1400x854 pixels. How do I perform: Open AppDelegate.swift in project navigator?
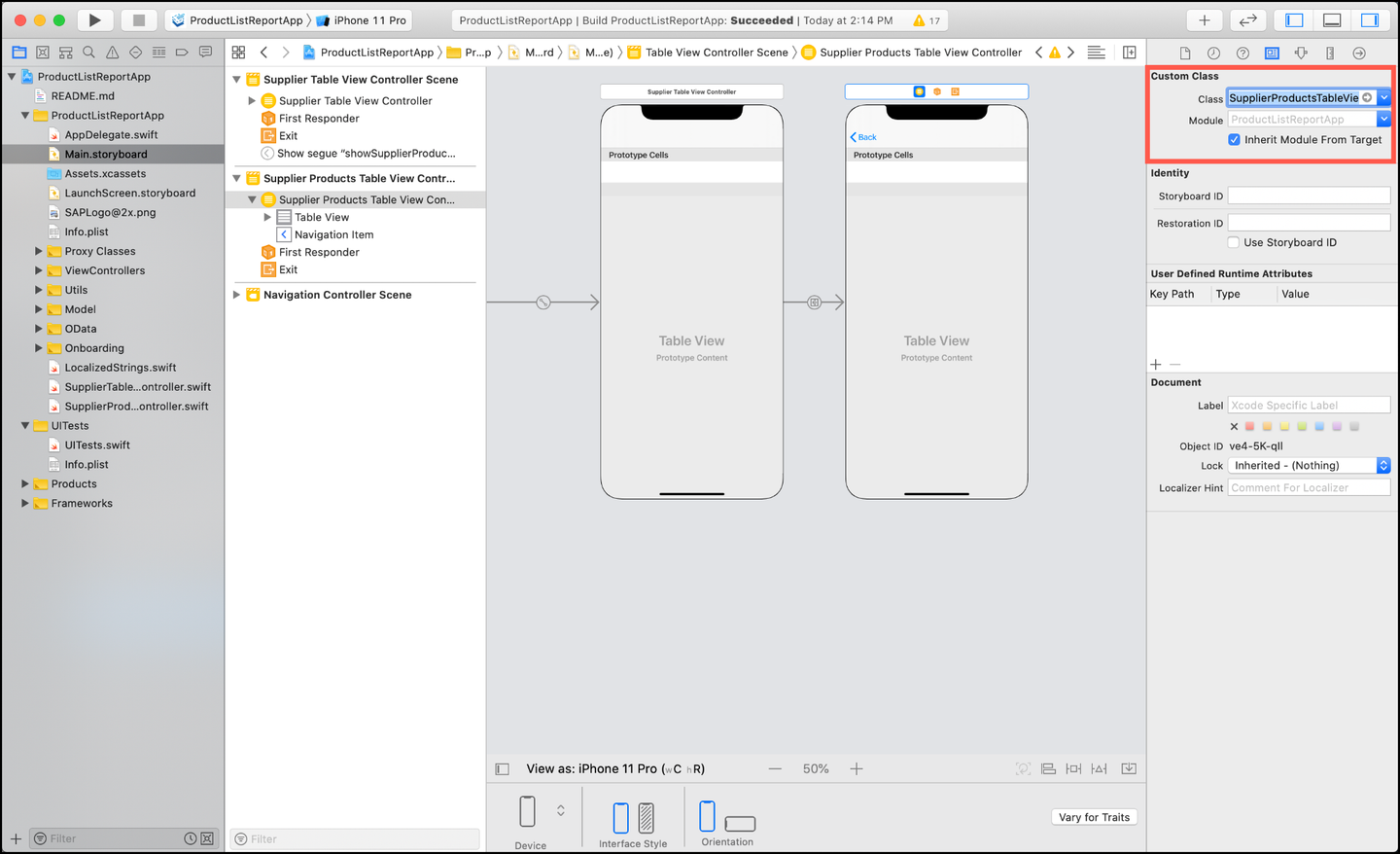click(111, 134)
